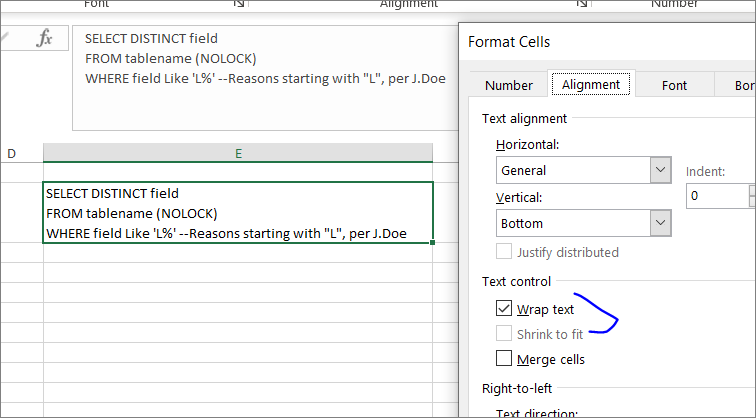This screenshot has height=418, width=756.
Task: Click the Indent value field
Action: tap(716, 196)
